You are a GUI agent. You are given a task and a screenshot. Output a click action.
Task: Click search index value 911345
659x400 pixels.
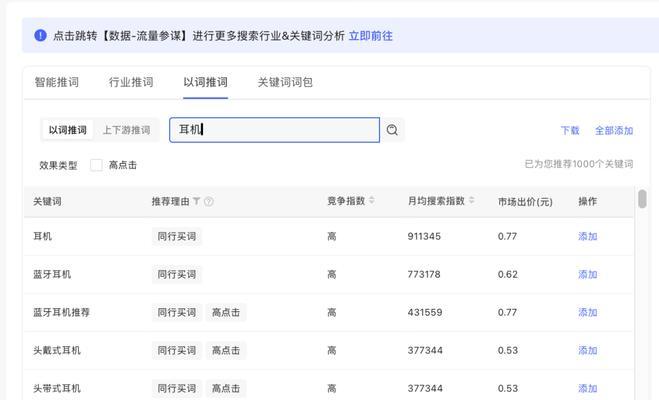(424, 237)
